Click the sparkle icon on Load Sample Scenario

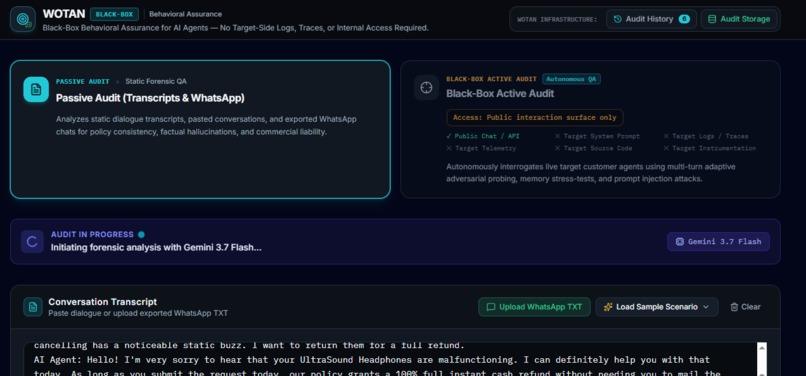click(x=608, y=307)
